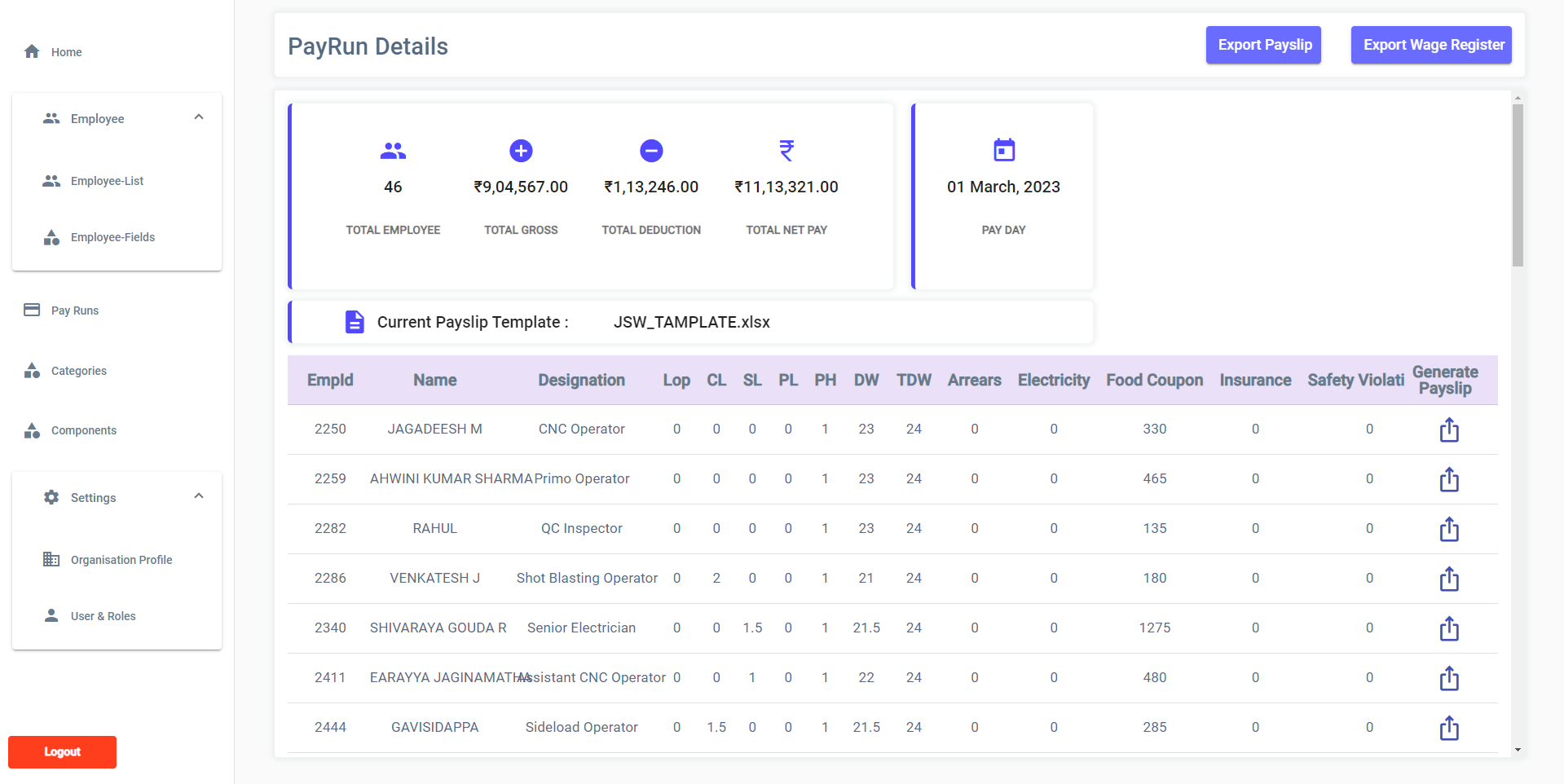The width and height of the screenshot is (1564, 784).
Task: Click share icon in RAHUL's row
Action: tap(1448, 529)
